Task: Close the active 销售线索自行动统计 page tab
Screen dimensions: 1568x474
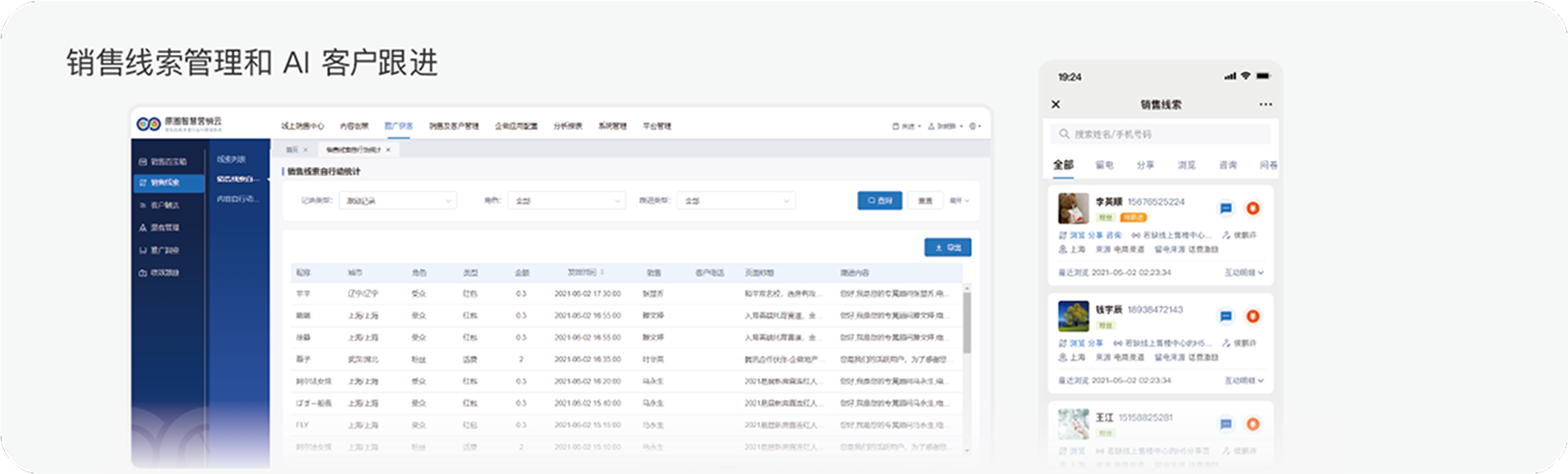Action: (x=388, y=149)
